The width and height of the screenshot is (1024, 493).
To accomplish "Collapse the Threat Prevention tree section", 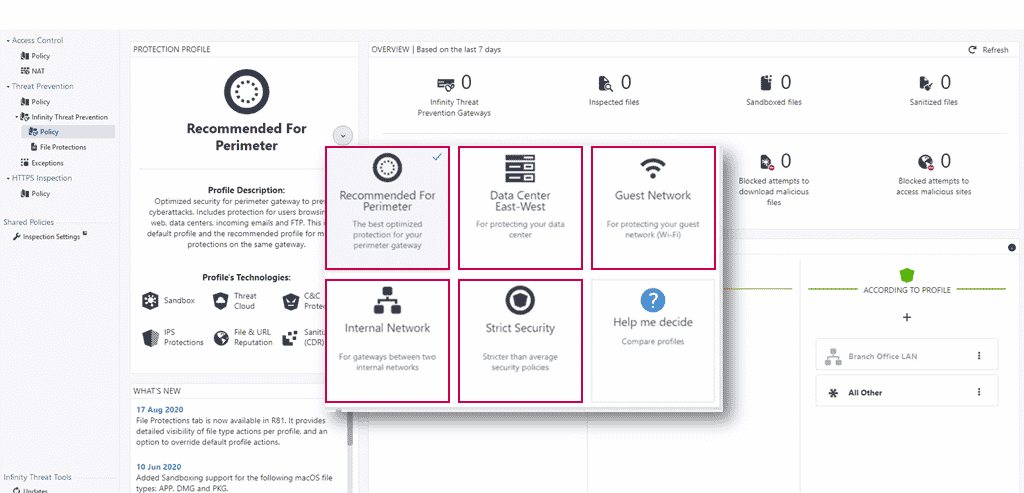I will [x=8, y=86].
